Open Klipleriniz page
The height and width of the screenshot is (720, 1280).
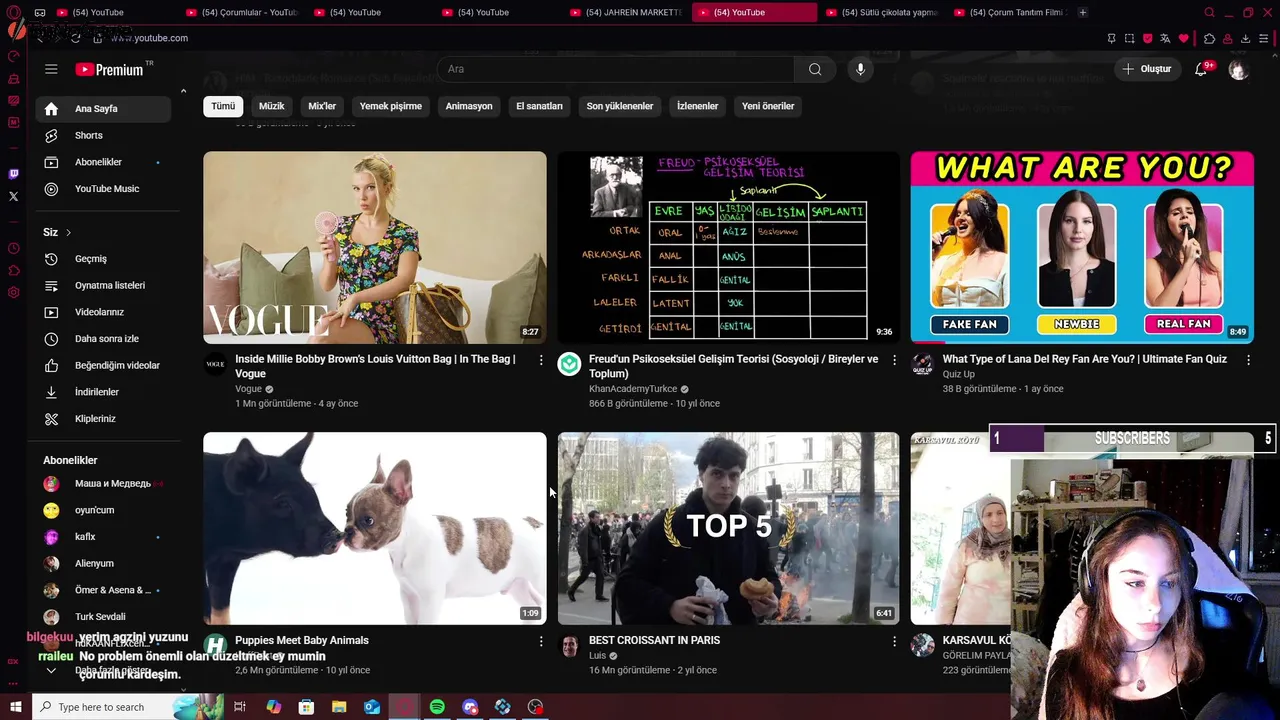[103, 419]
